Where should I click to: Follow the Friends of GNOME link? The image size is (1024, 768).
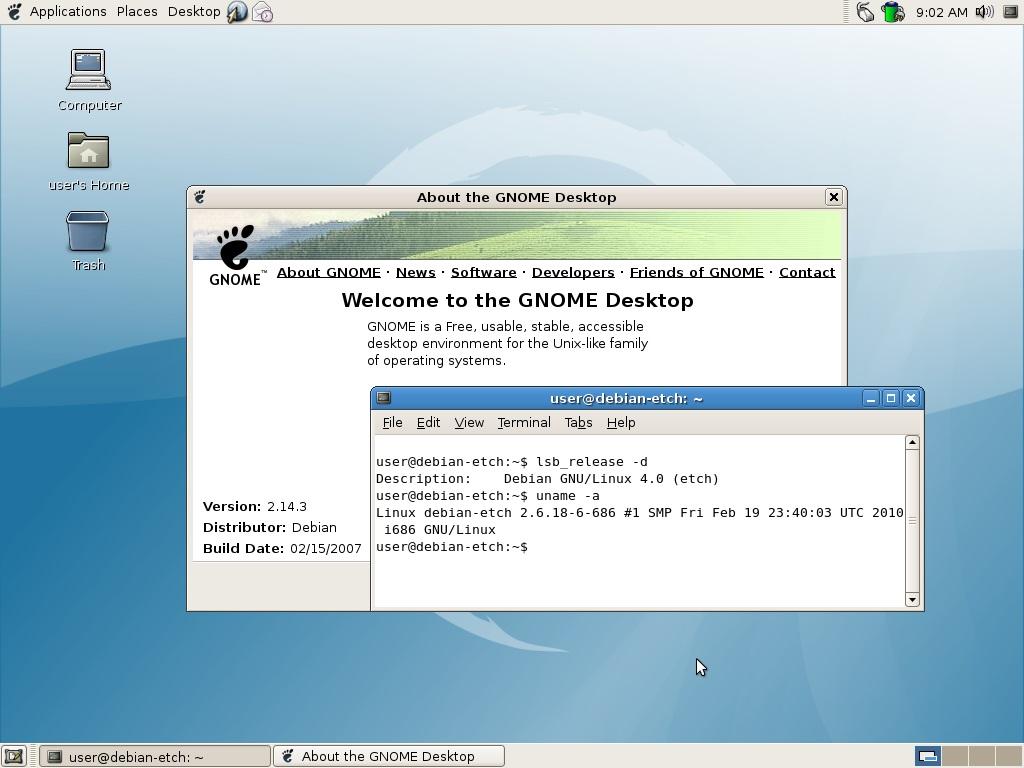coord(696,272)
